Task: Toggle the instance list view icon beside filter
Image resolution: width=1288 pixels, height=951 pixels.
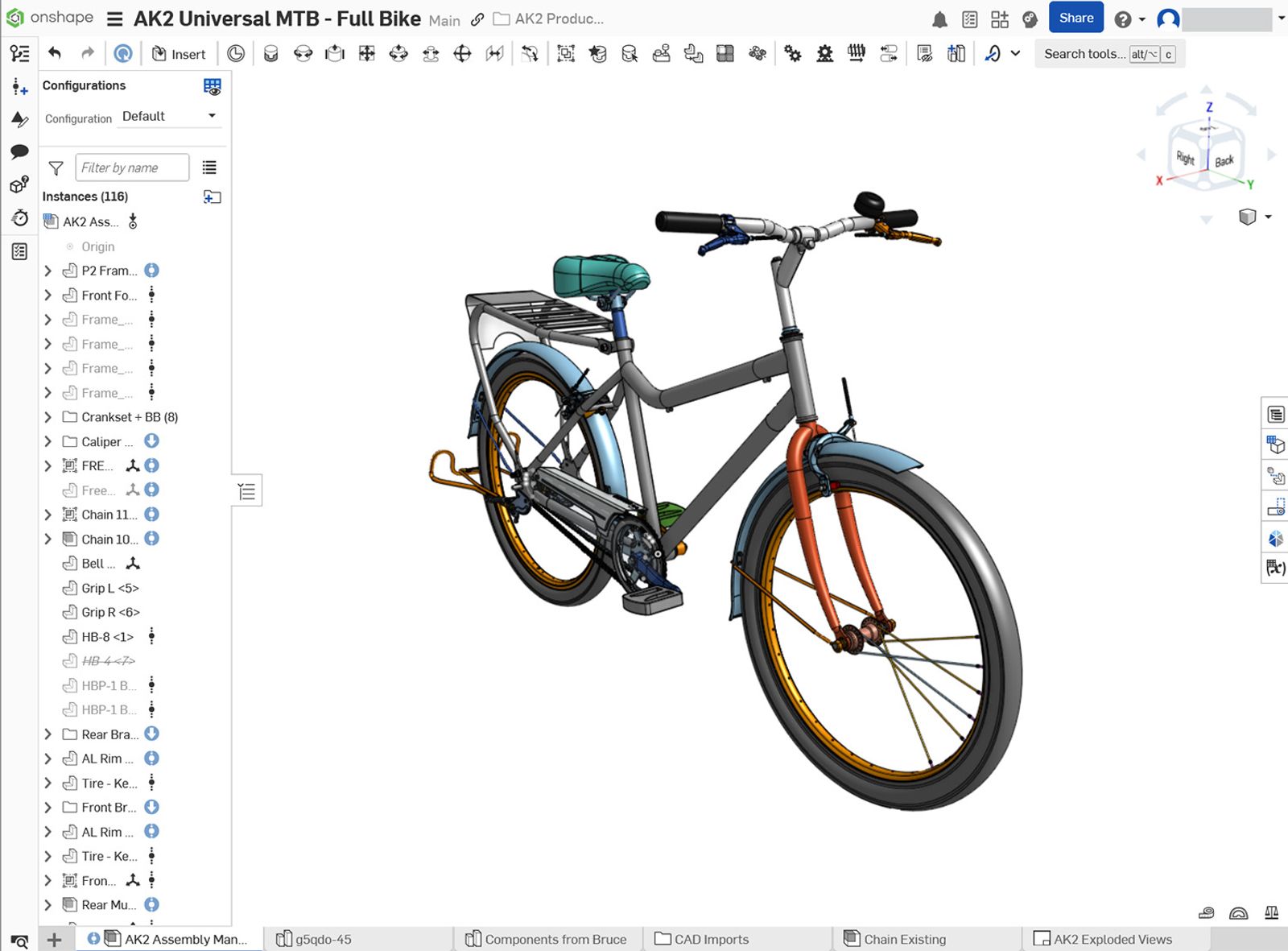Action: (x=209, y=167)
